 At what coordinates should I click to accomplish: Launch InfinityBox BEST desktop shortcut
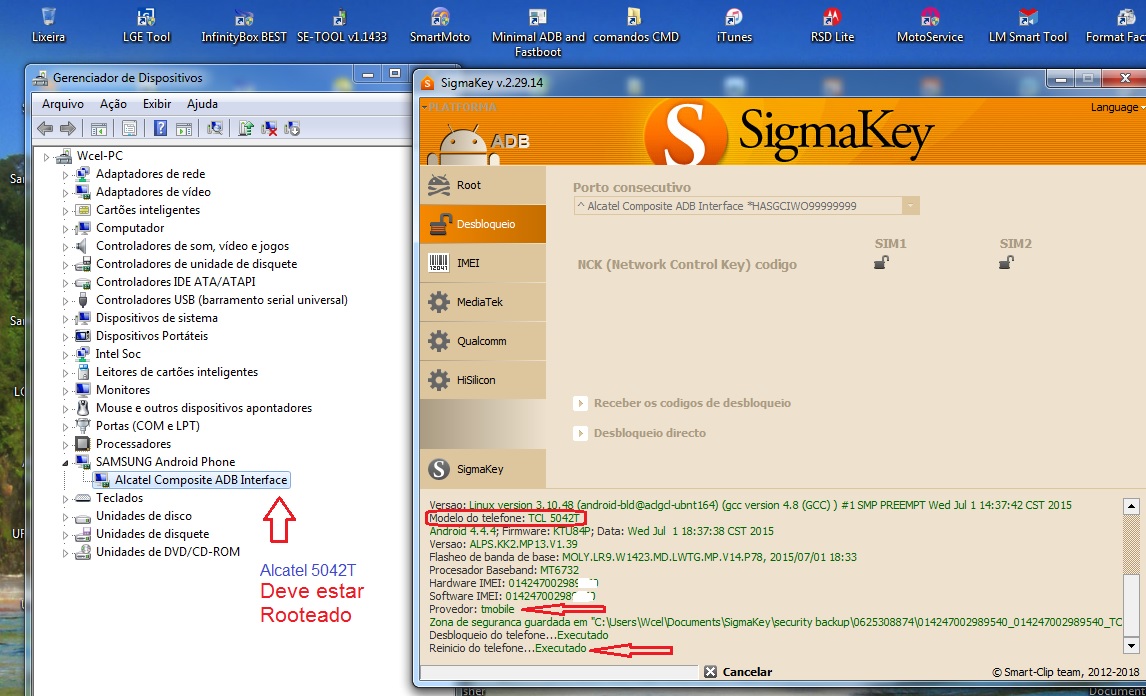pos(244,23)
